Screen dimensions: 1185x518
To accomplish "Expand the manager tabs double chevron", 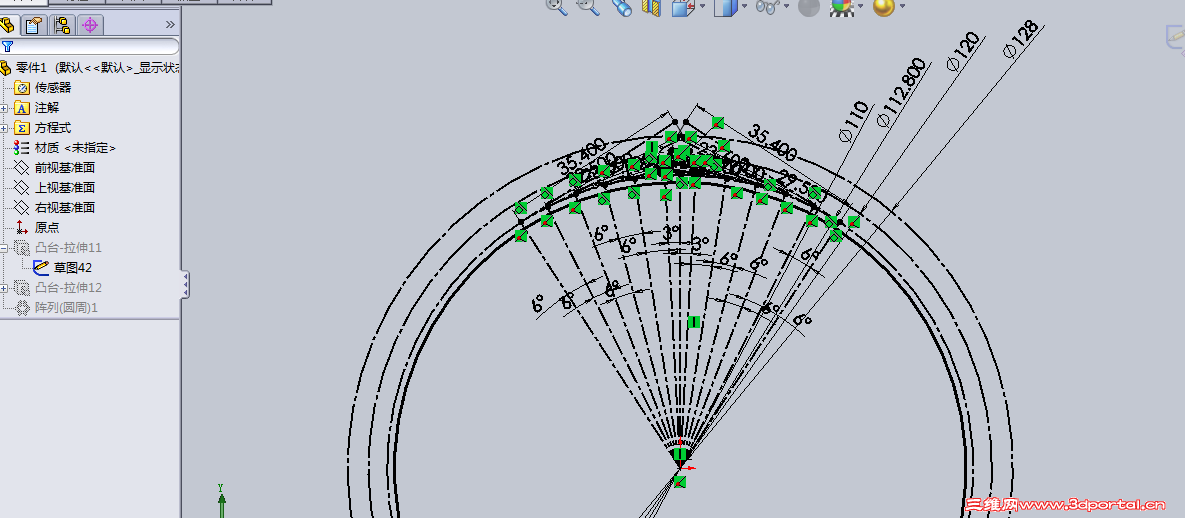I will [170, 24].
